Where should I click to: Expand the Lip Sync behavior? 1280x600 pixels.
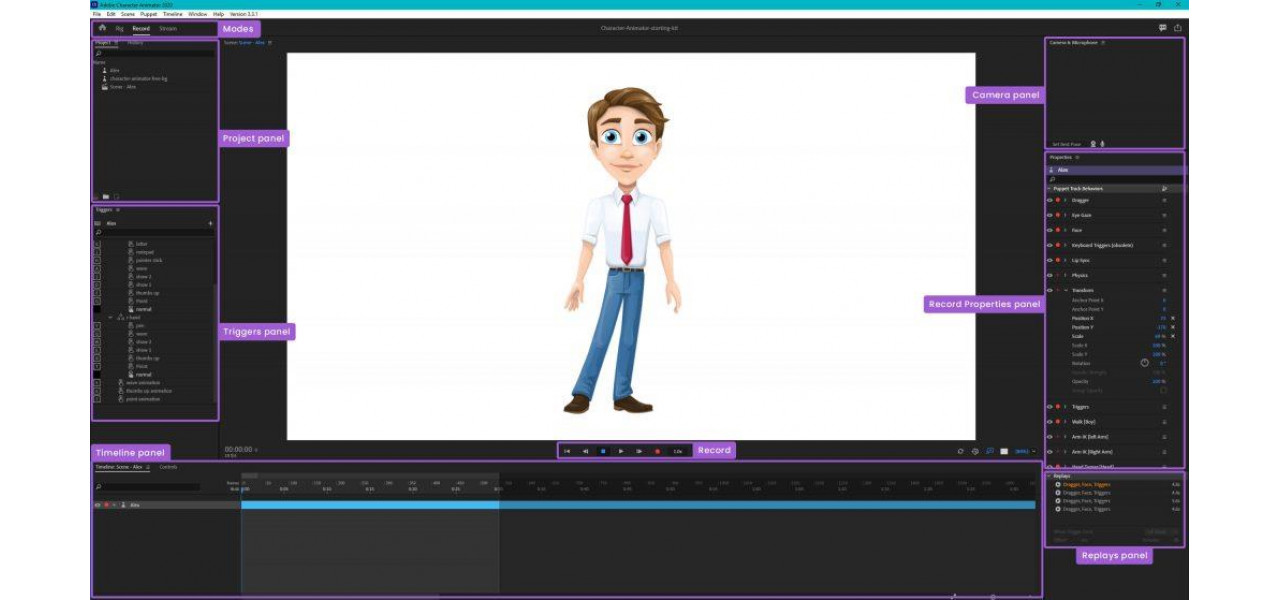1066,260
